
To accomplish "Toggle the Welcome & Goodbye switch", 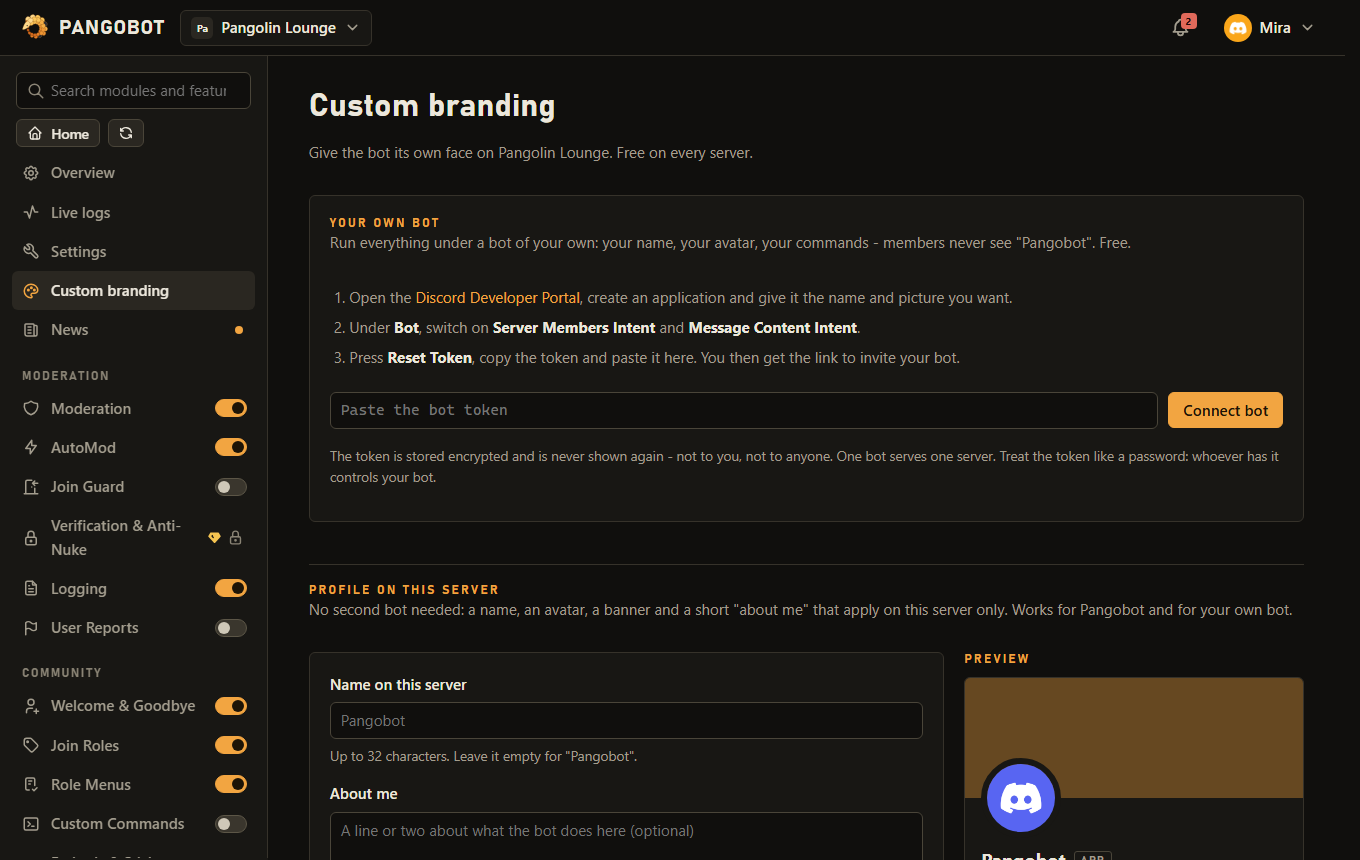I will 231,706.
